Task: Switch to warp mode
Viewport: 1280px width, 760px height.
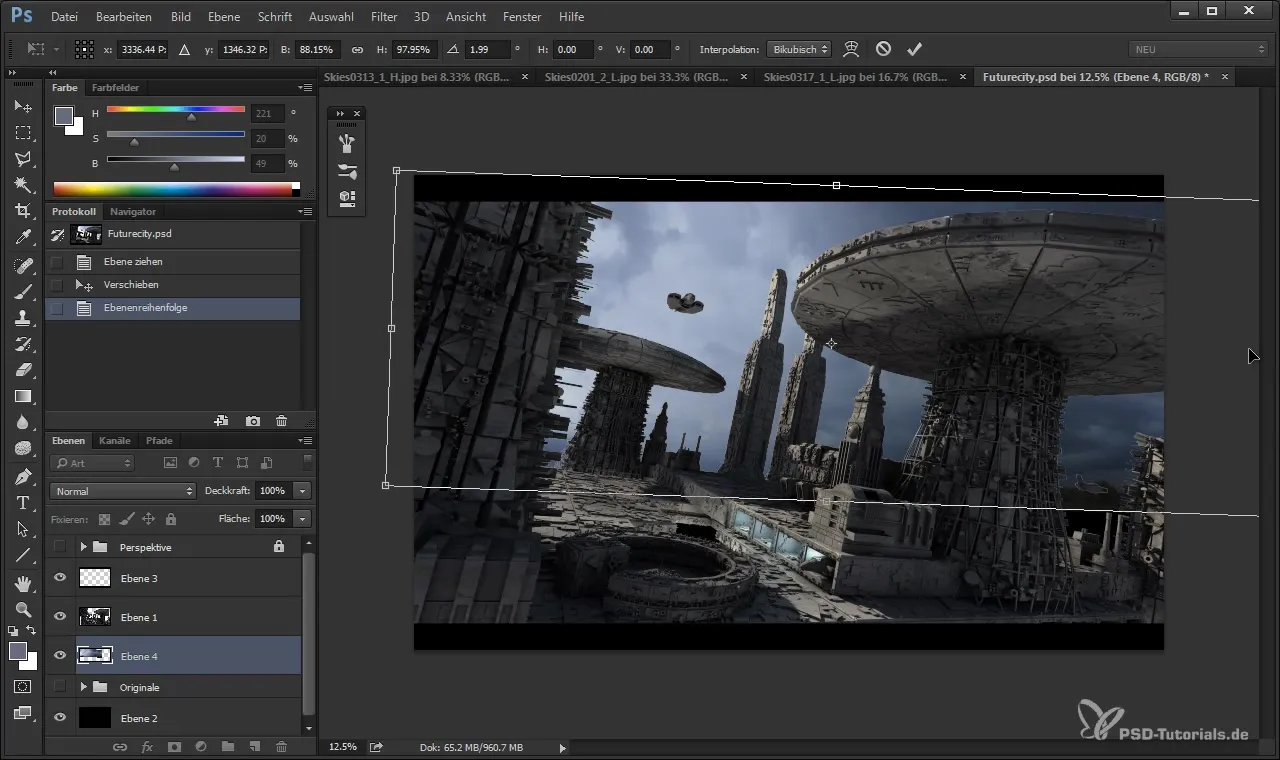Action: click(851, 48)
